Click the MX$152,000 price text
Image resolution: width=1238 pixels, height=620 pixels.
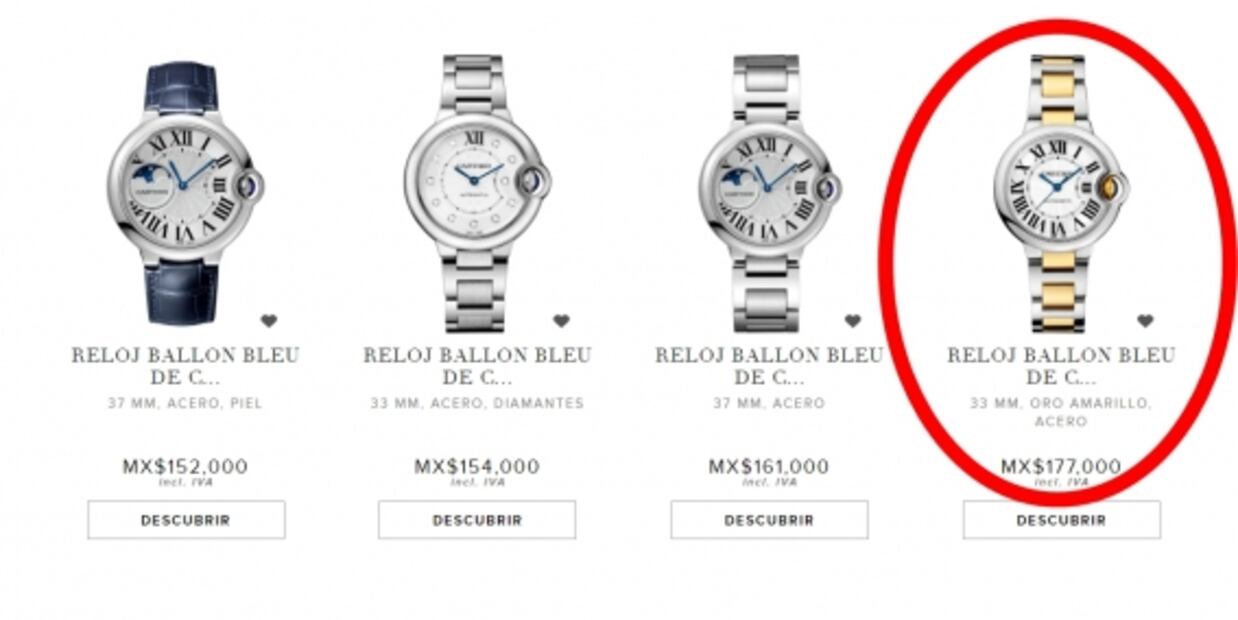coord(185,467)
